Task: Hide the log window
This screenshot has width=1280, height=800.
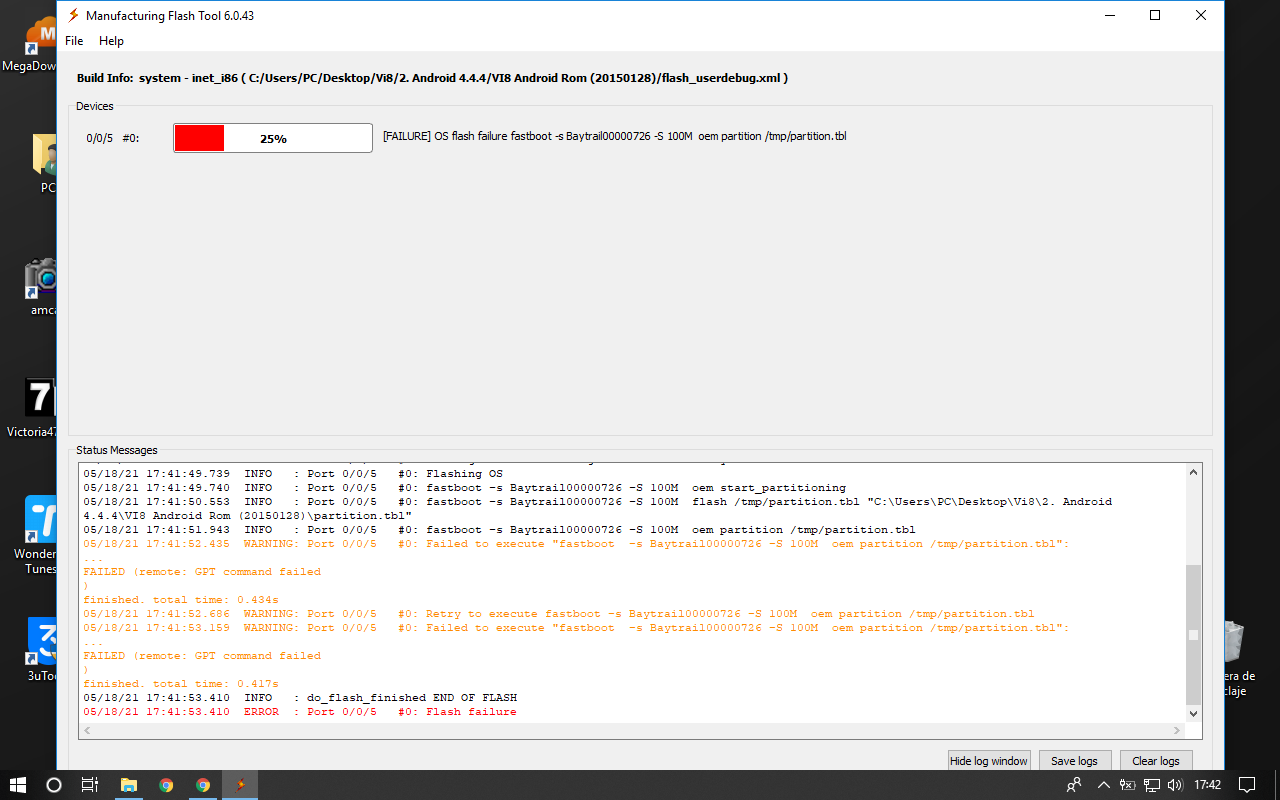Action: click(988, 761)
